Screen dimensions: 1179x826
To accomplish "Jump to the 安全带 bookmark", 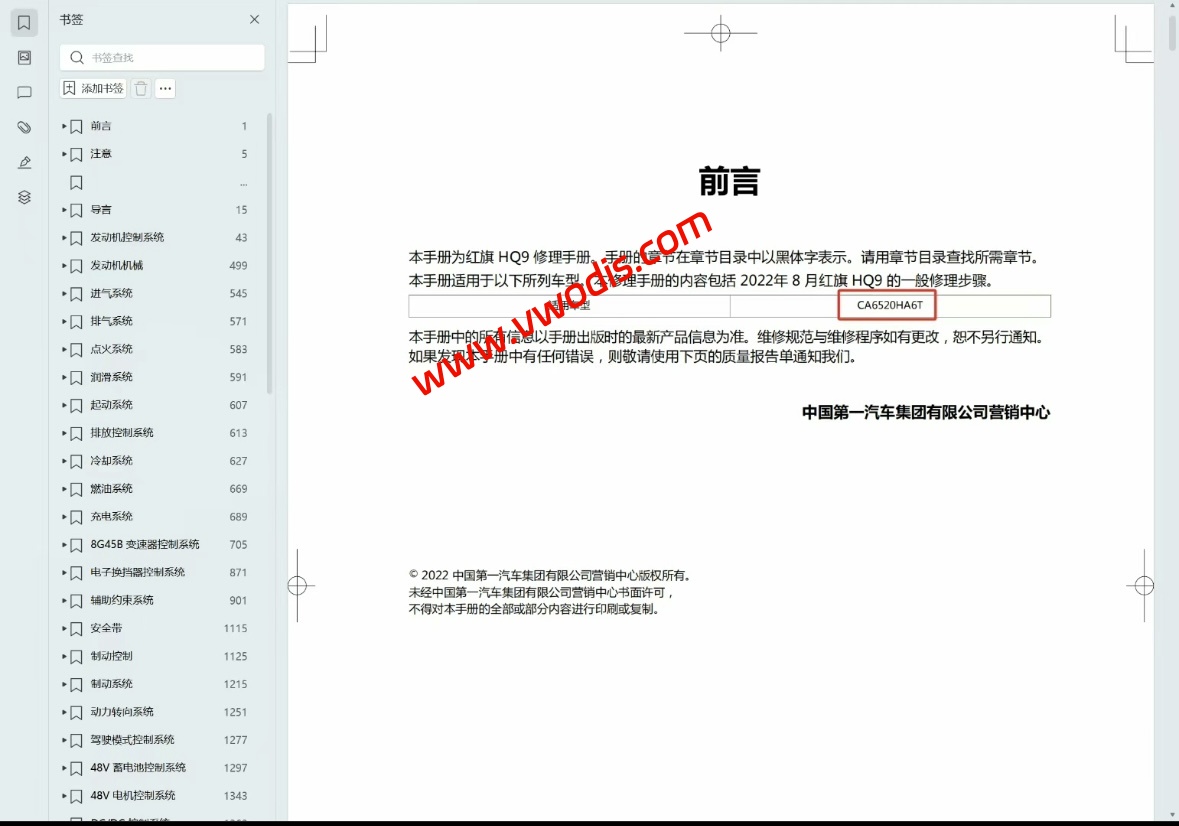I will point(106,628).
